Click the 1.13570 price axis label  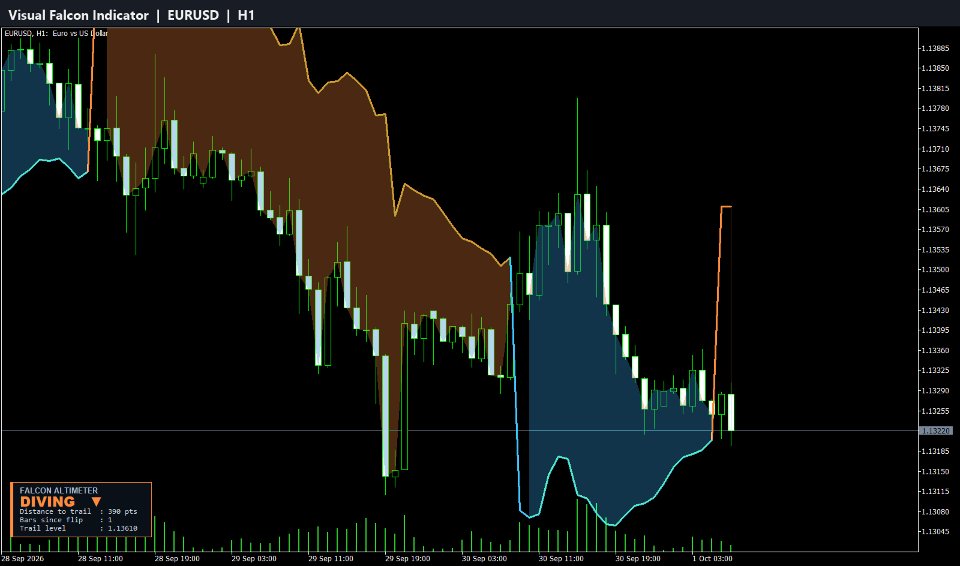point(935,230)
